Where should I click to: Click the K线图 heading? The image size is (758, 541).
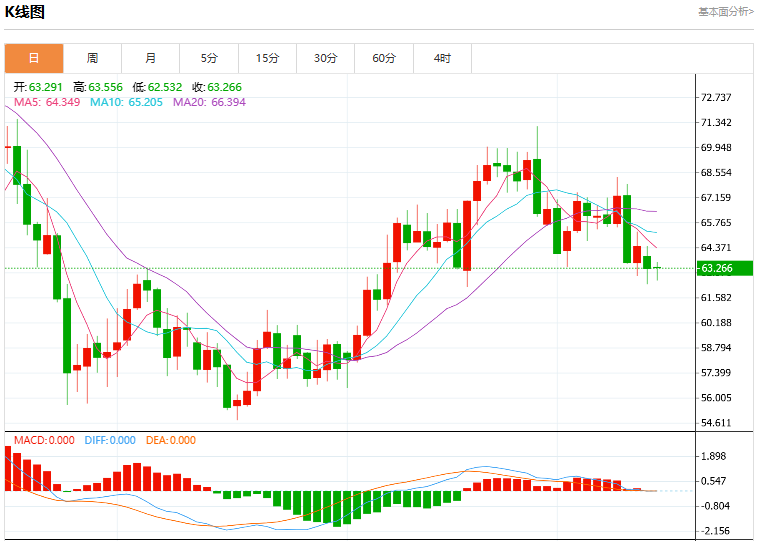pos(25,12)
